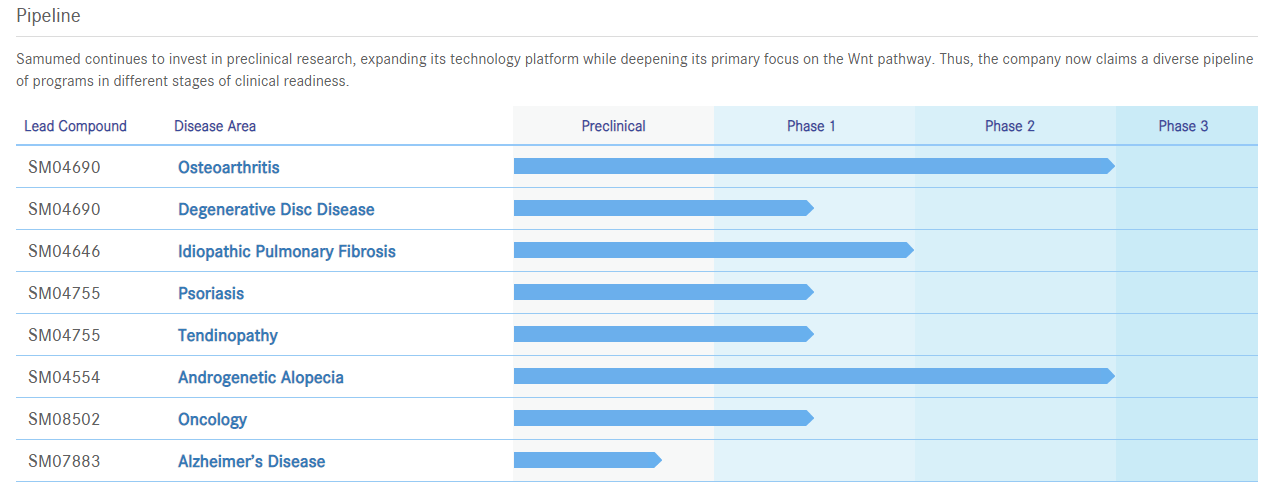Click the SM07883 lead compound code
Image resolution: width=1273 pixels, height=498 pixels.
point(64,461)
